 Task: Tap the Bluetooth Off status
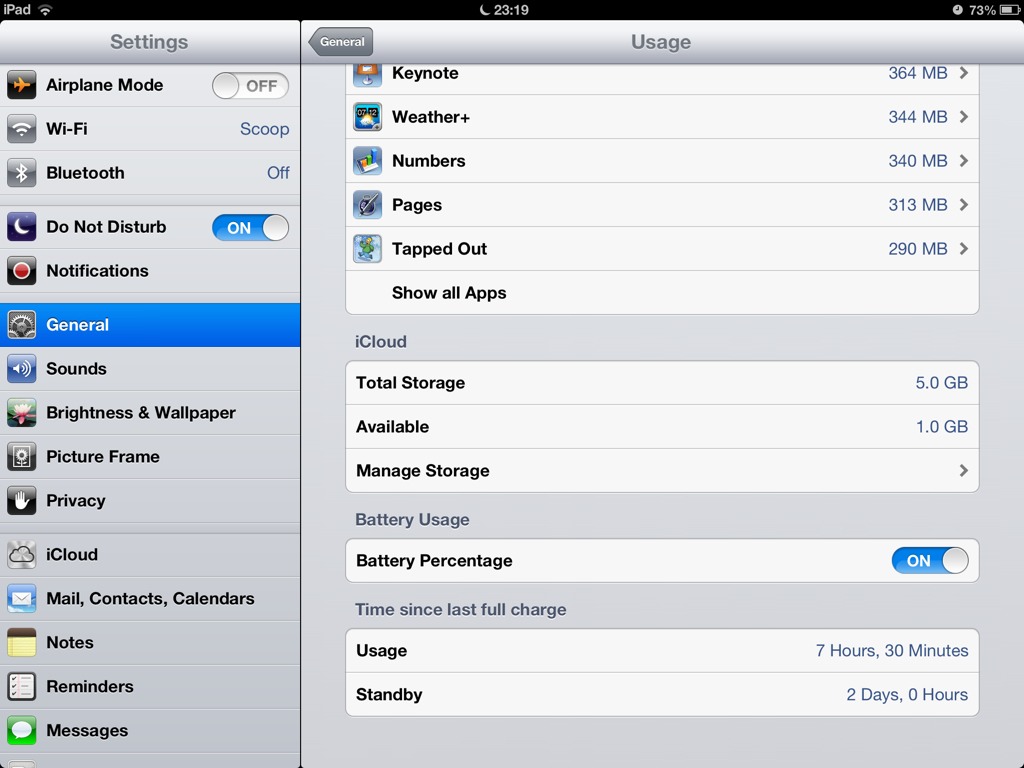pyautogui.click(x=278, y=172)
